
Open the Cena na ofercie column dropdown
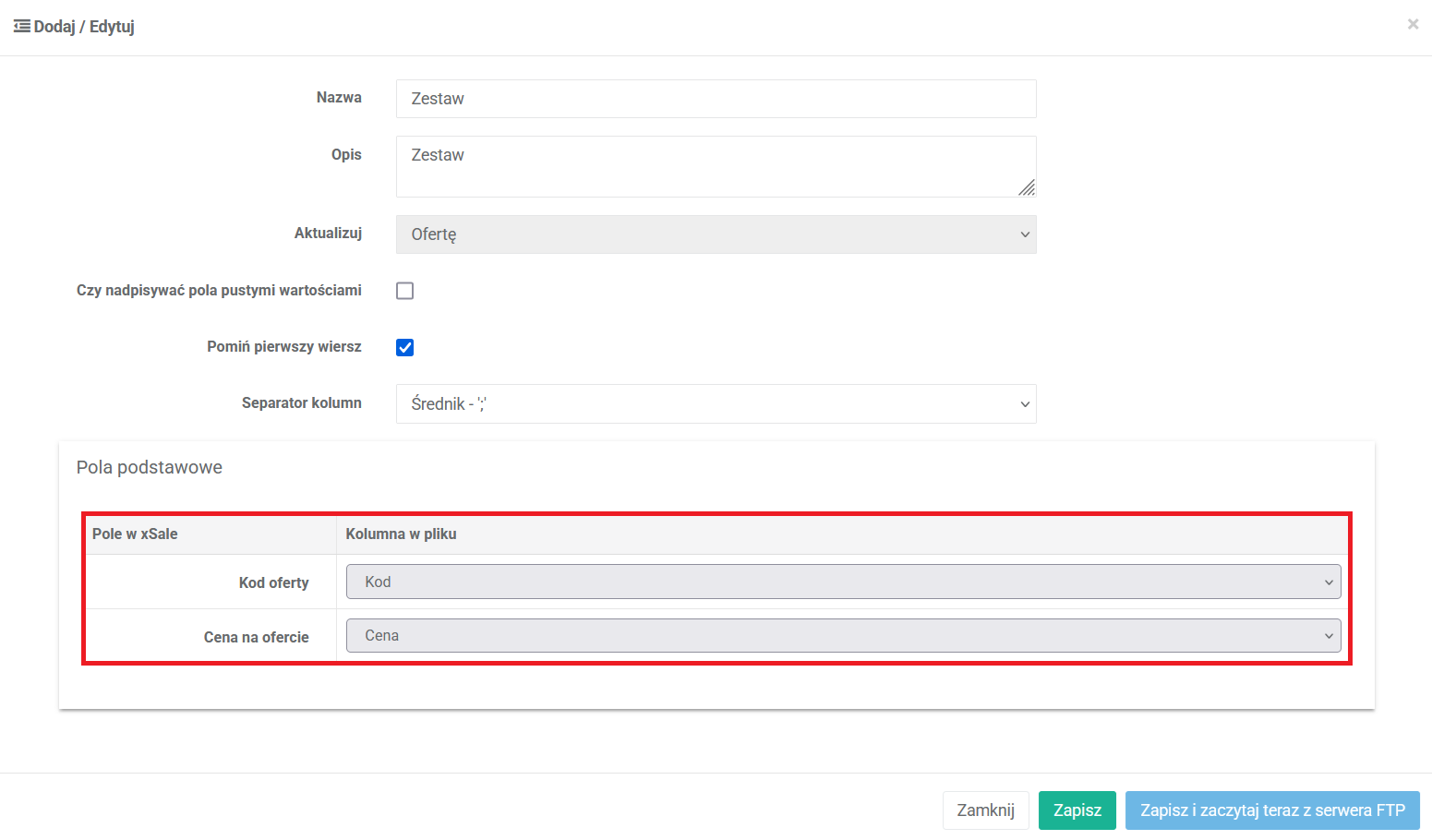(842, 636)
